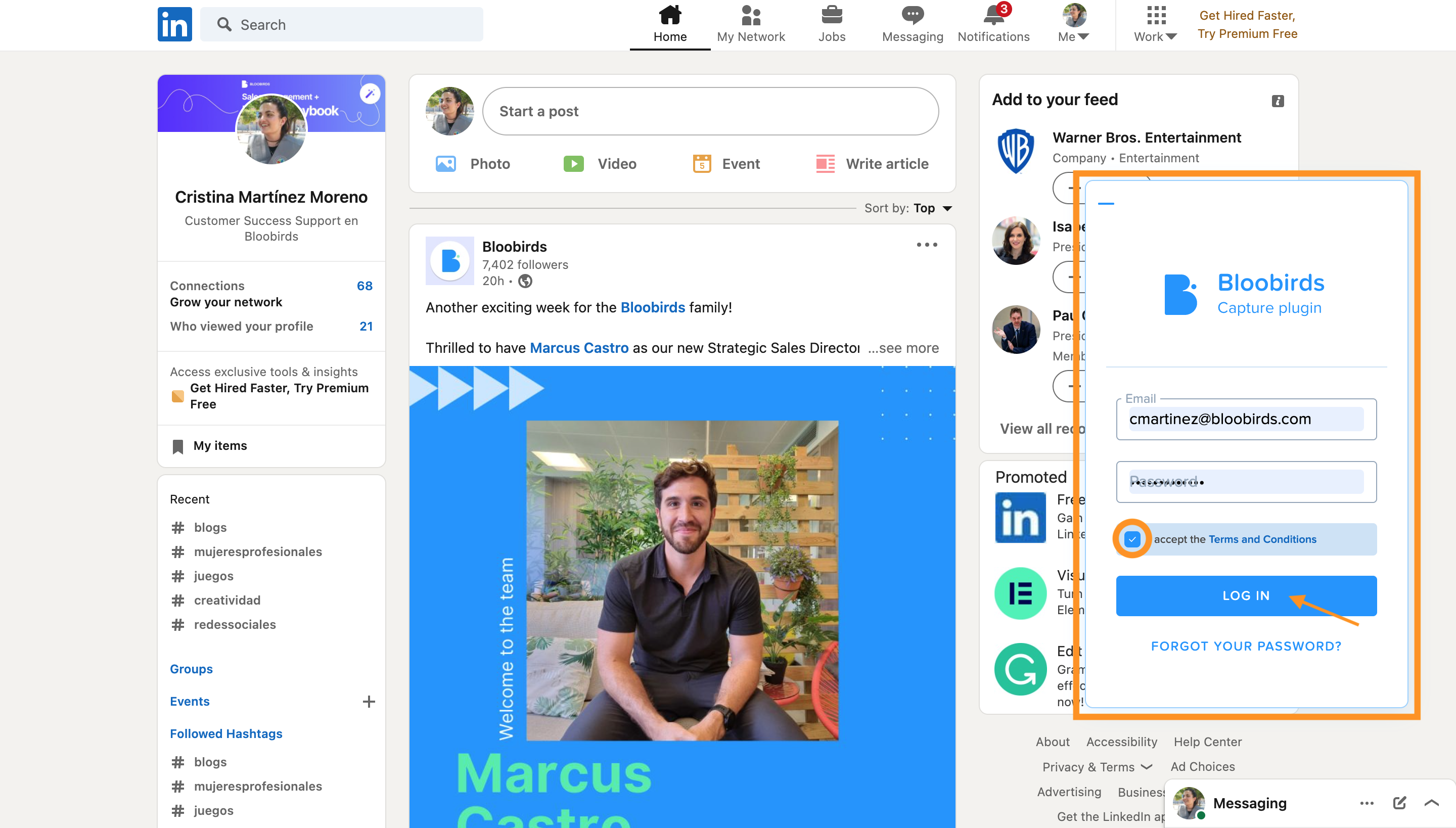Open recent hashtag creatividad
The height and width of the screenshot is (828, 1456).
(216, 601)
